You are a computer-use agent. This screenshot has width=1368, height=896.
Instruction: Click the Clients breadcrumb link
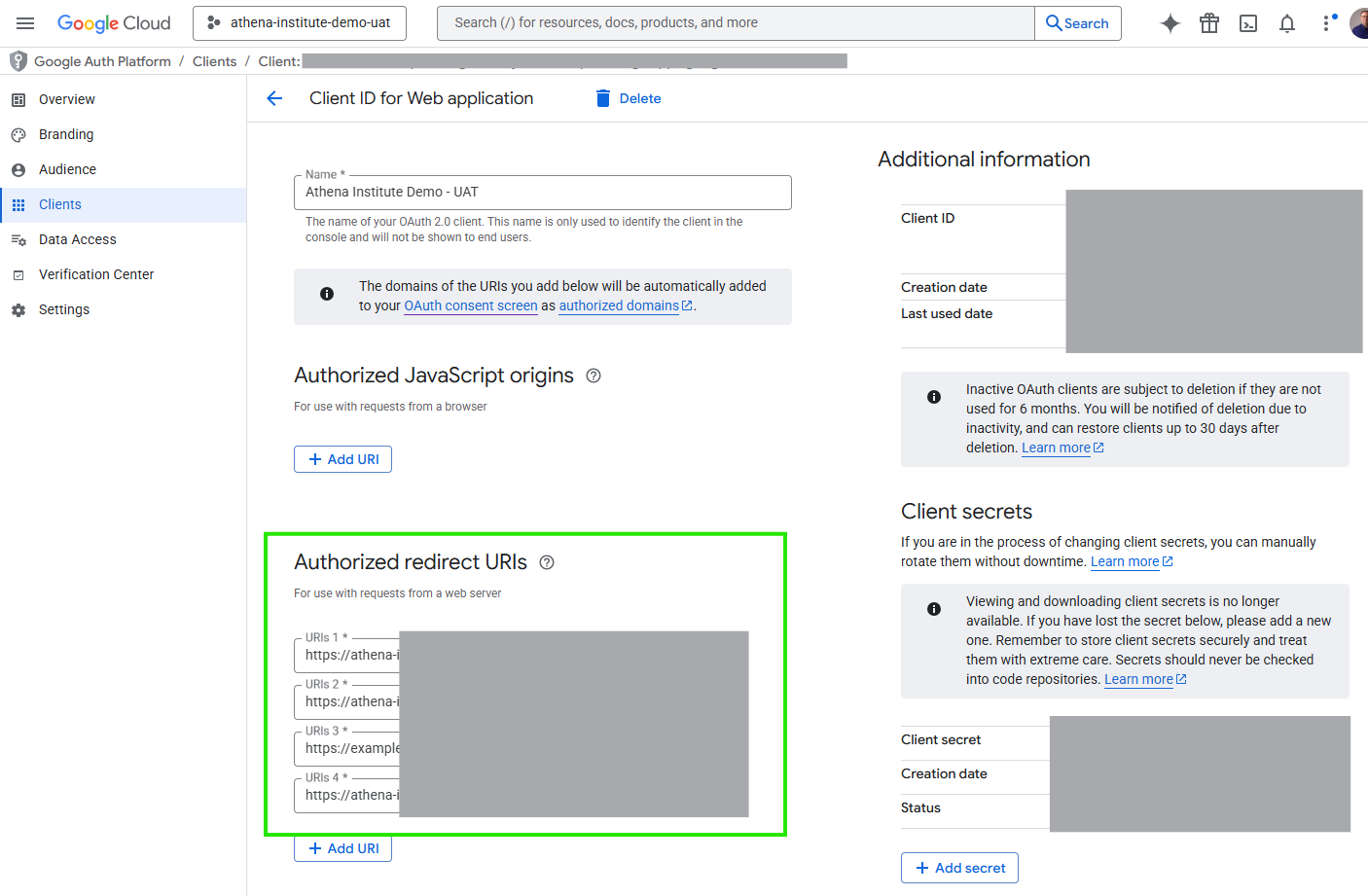click(214, 61)
